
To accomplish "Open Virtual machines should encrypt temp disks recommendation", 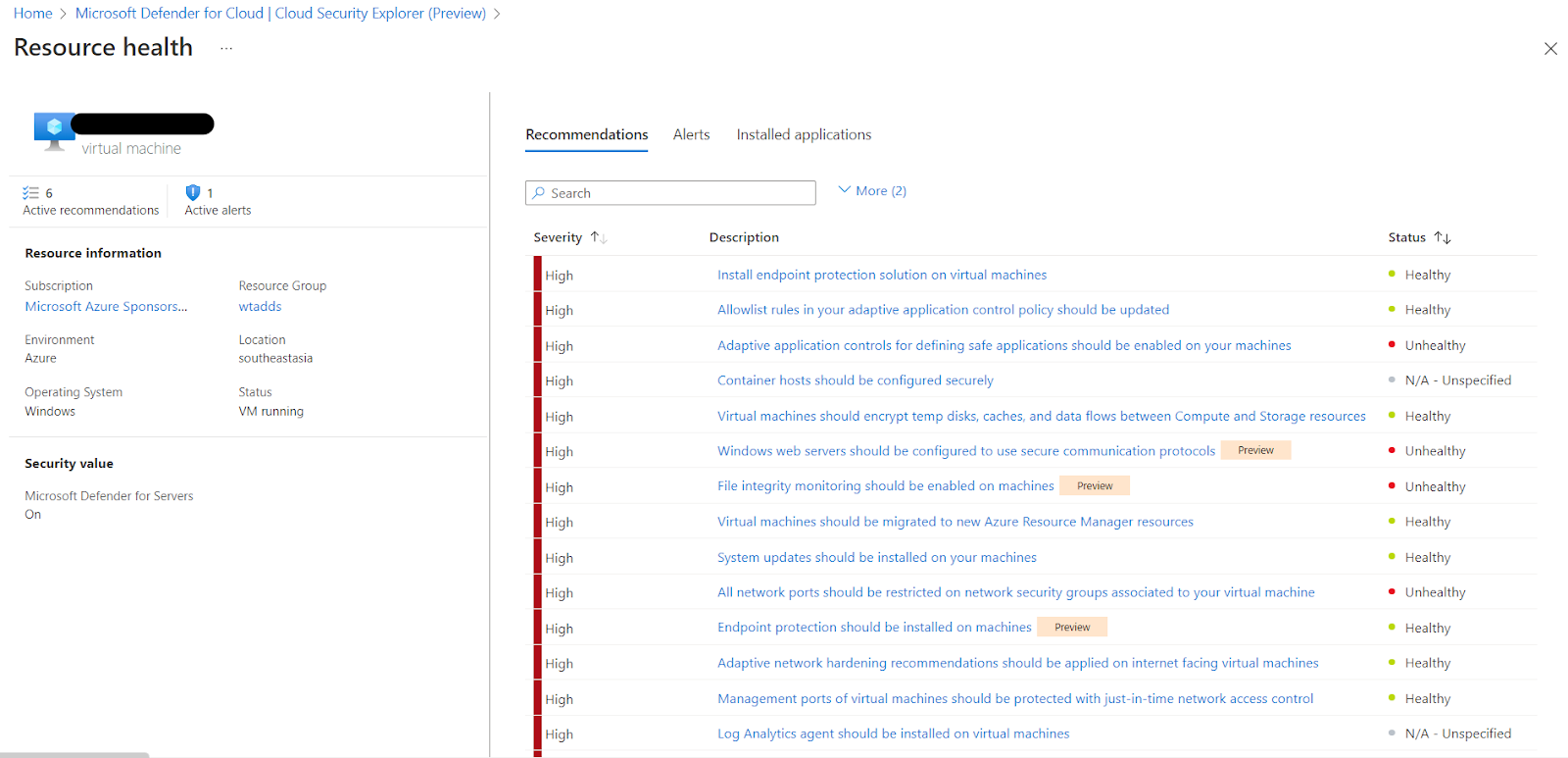I will (x=1042, y=416).
